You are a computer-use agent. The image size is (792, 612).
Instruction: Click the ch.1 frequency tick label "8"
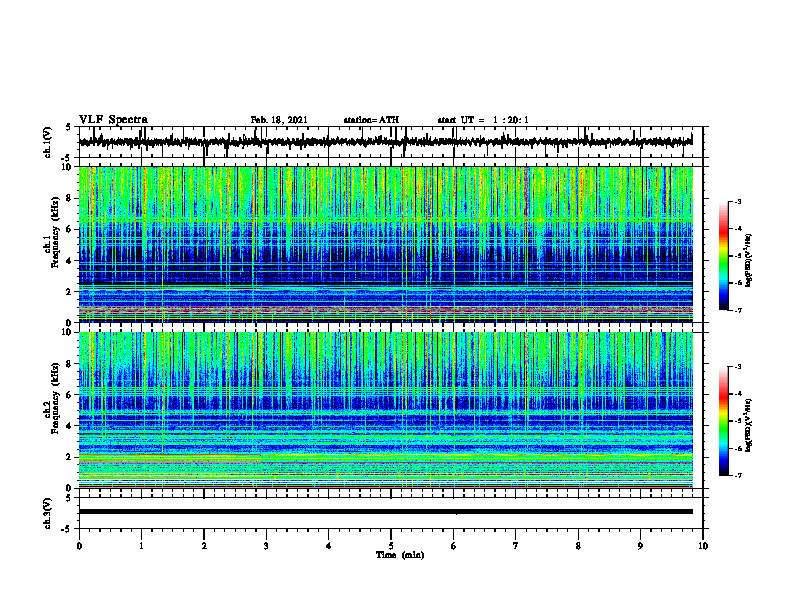(70, 198)
